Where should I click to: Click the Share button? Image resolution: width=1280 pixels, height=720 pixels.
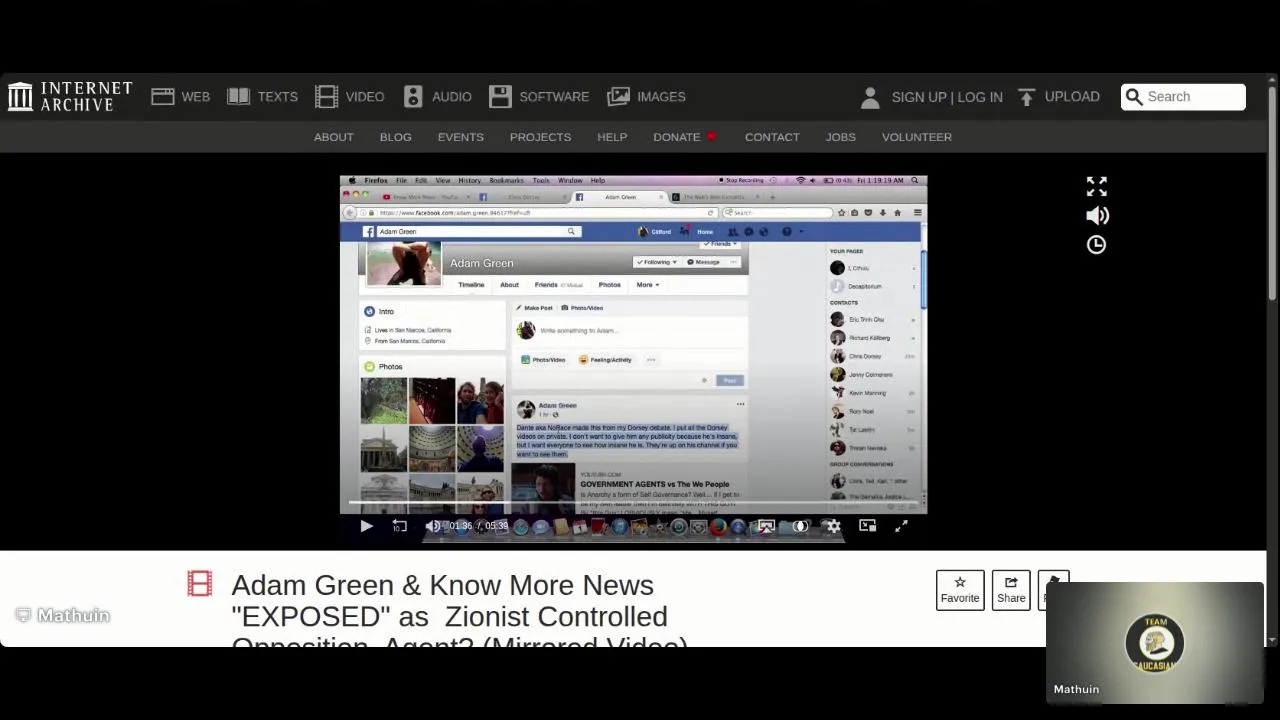pyautogui.click(x=1011, y=590)
